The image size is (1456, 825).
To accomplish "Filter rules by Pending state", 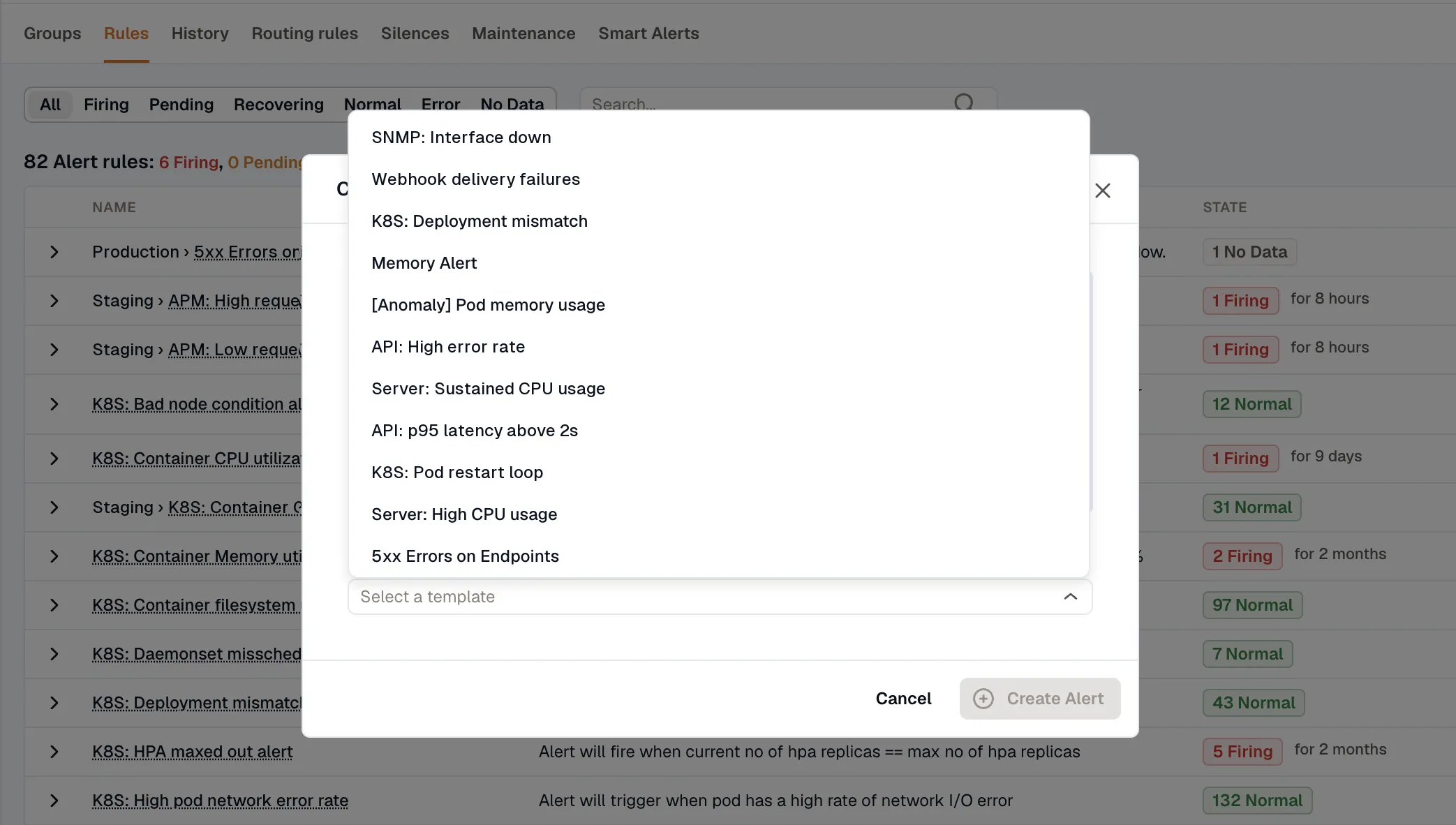I will pyautogui.click(x=181, y=105).
